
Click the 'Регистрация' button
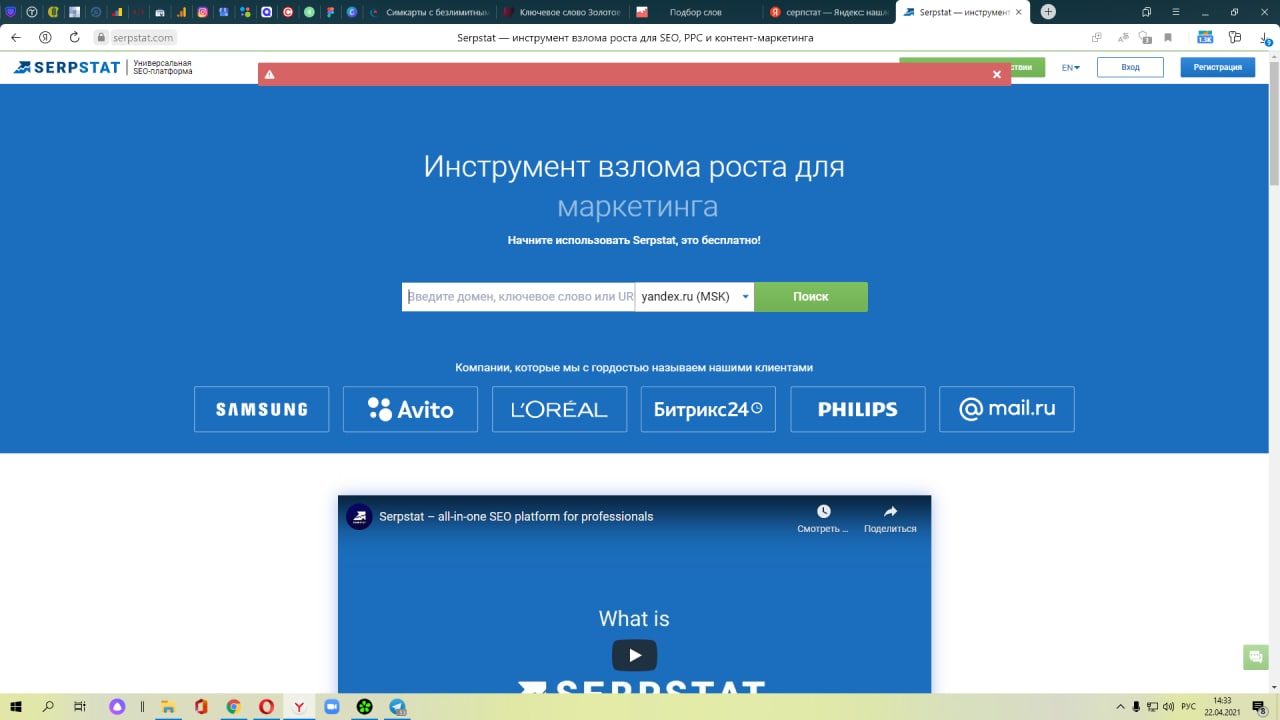1217,67
